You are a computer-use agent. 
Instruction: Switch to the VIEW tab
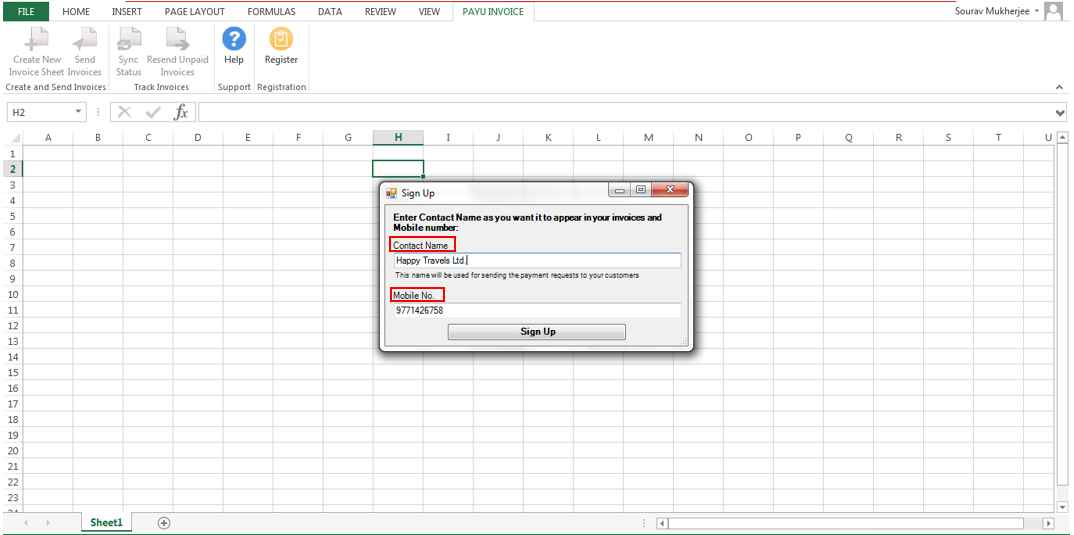click(x=429, y=12)
